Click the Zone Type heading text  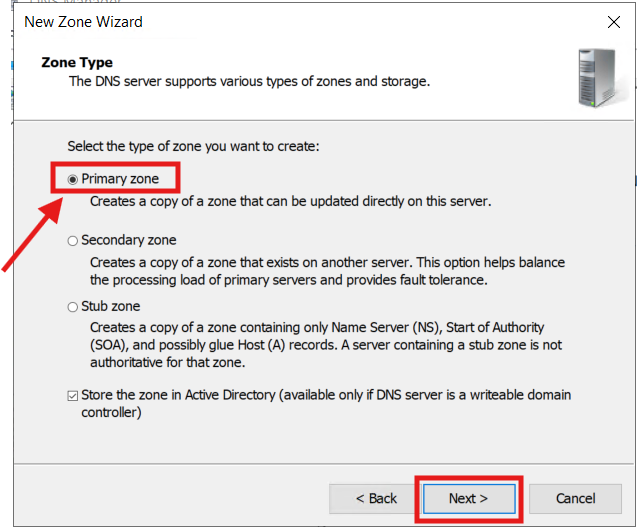pyautogui.click(x=77, y=63)
